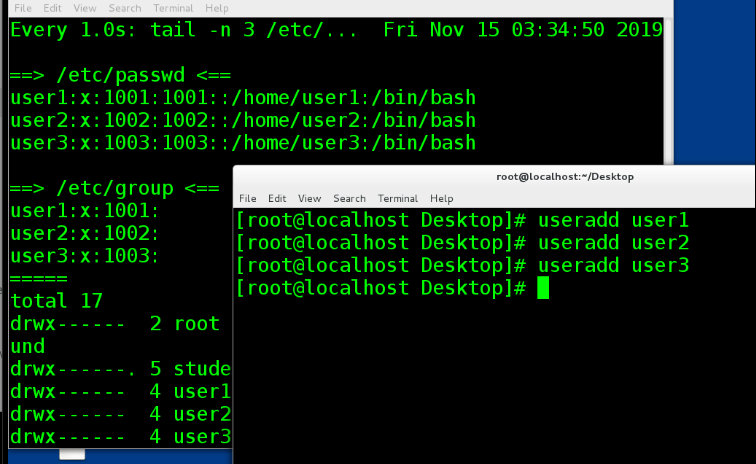Click the '==> /etc/passwd <==' header line
The image size is (756, 464).
pos(121,75)
